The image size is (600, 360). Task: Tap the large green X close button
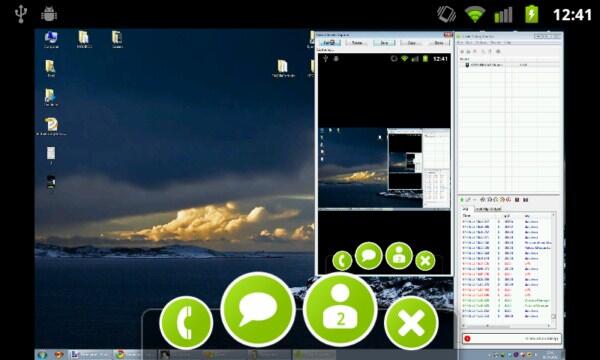(411, 323)
